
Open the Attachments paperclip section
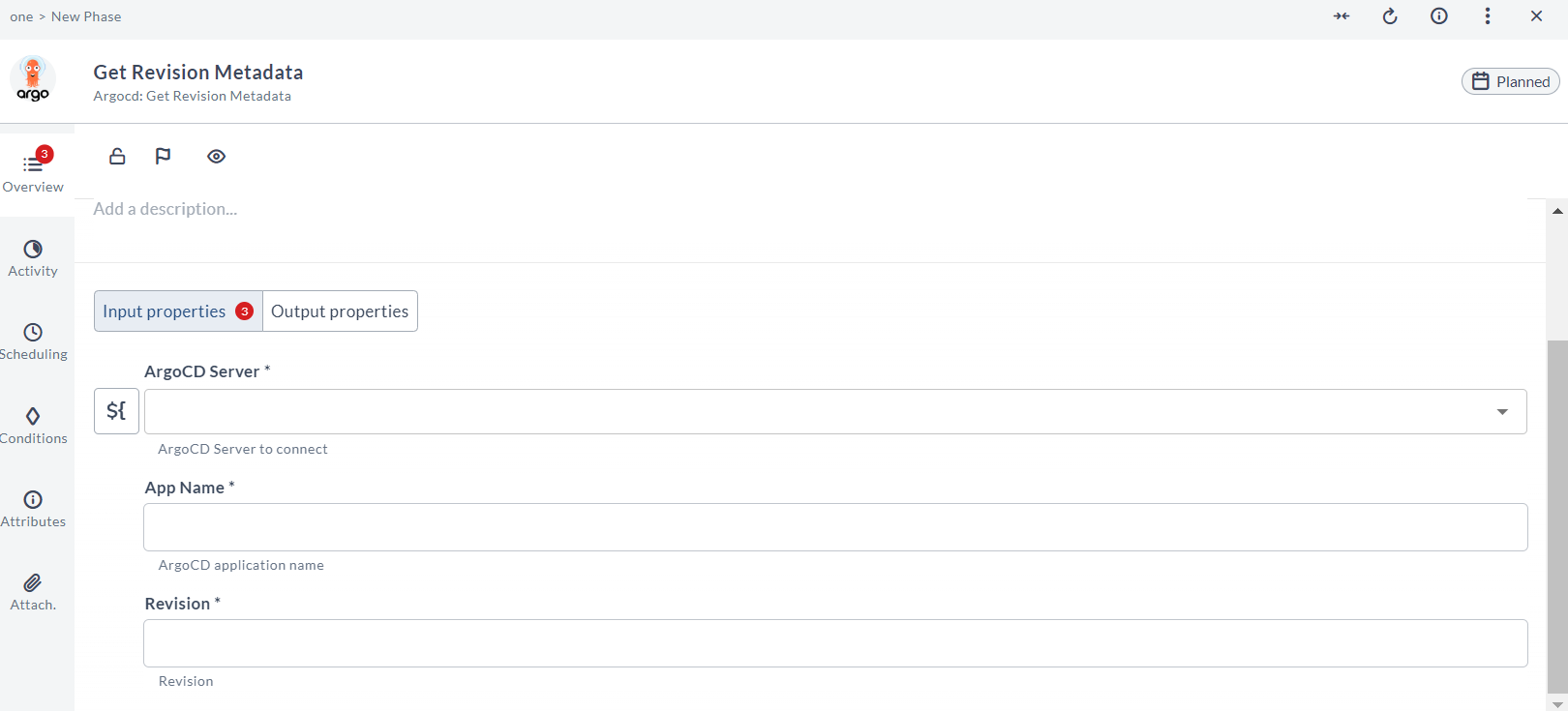click(33, 592)
